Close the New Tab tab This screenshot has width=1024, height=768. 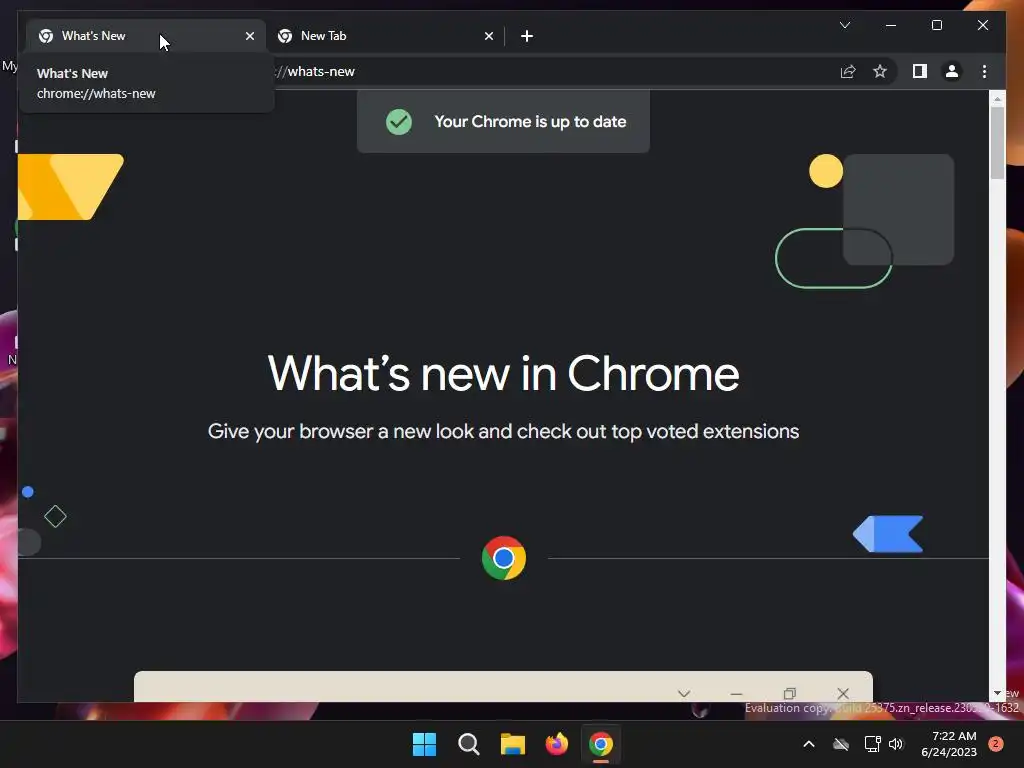(x=488, y=36)
